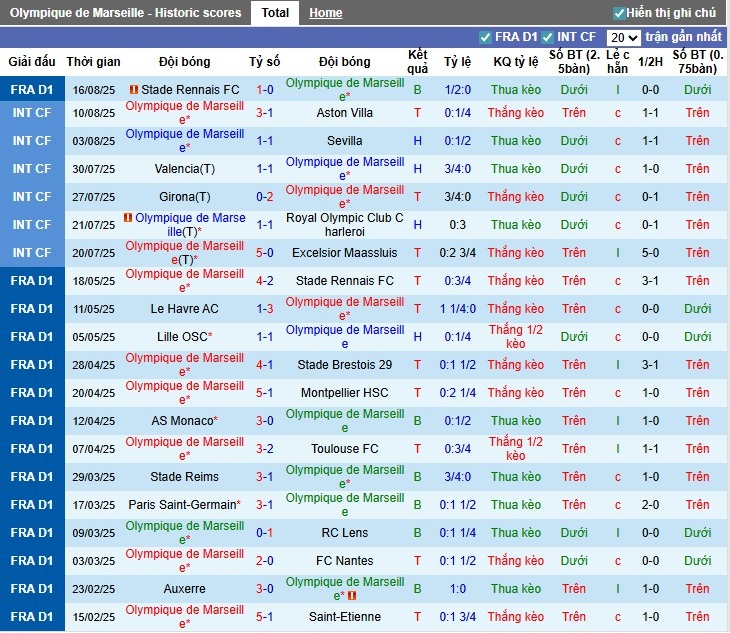730x633 pixels.
Task: Select the AS Monaco team name
Action: [x=182, y=421]
